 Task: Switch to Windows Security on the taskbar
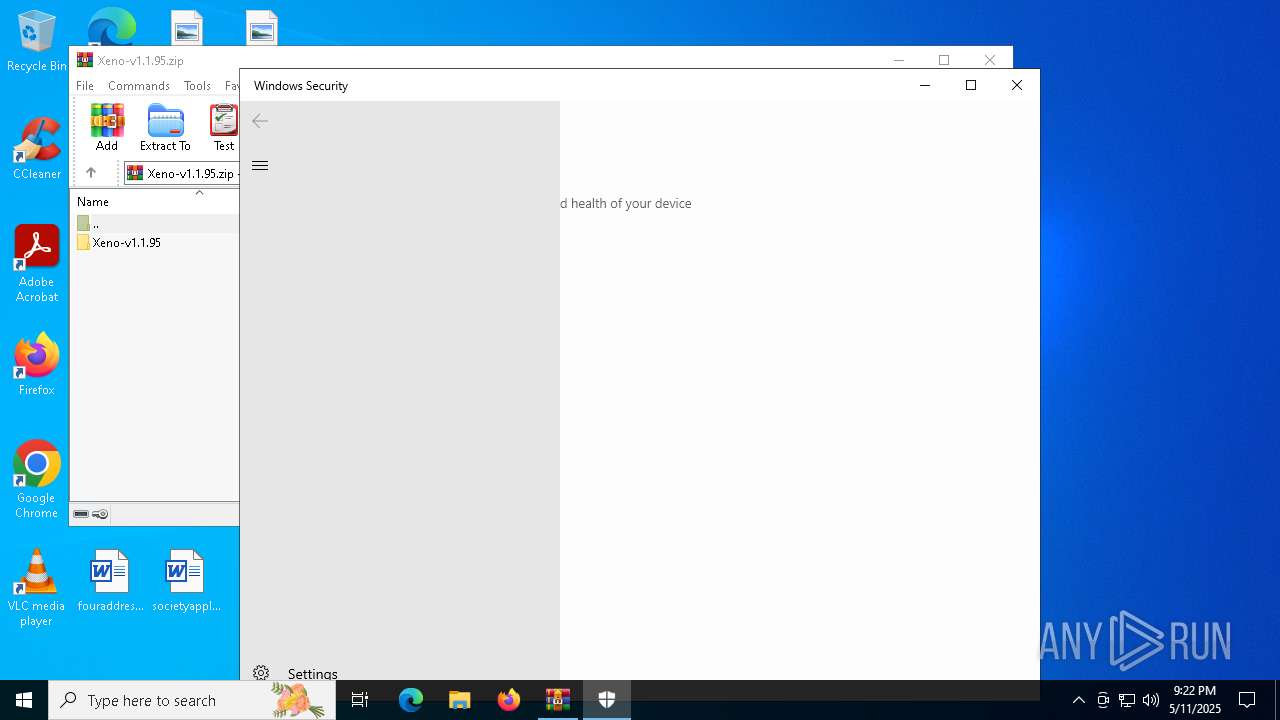point(607,700)
